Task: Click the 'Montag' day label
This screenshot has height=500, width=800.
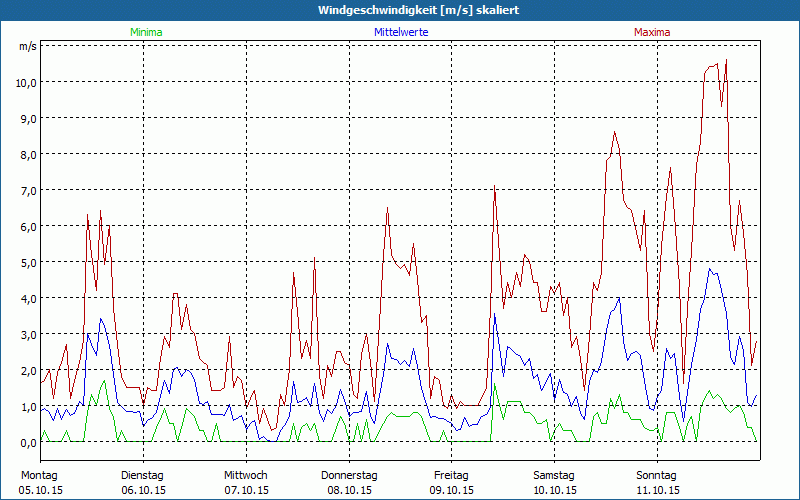Action: click(x=39, y=476)
